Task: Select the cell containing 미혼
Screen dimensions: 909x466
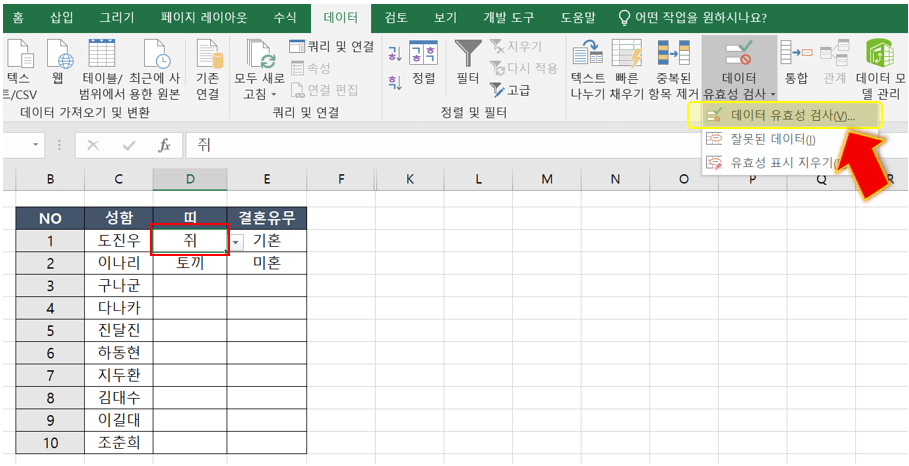Action: (x=267, y=264)
